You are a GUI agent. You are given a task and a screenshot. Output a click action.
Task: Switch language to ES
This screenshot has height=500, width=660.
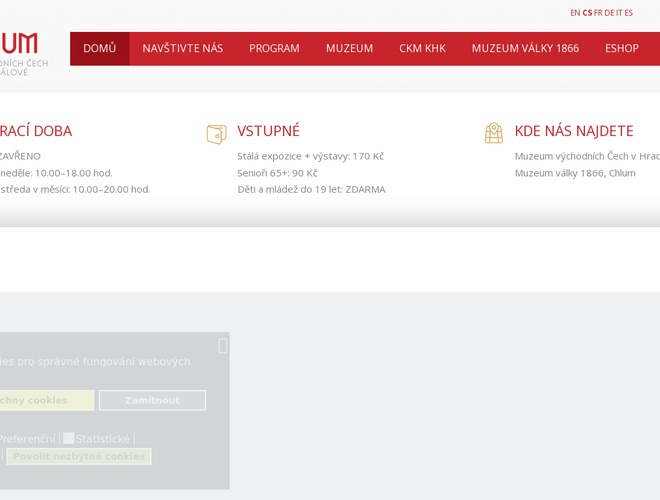pos(629,13)
